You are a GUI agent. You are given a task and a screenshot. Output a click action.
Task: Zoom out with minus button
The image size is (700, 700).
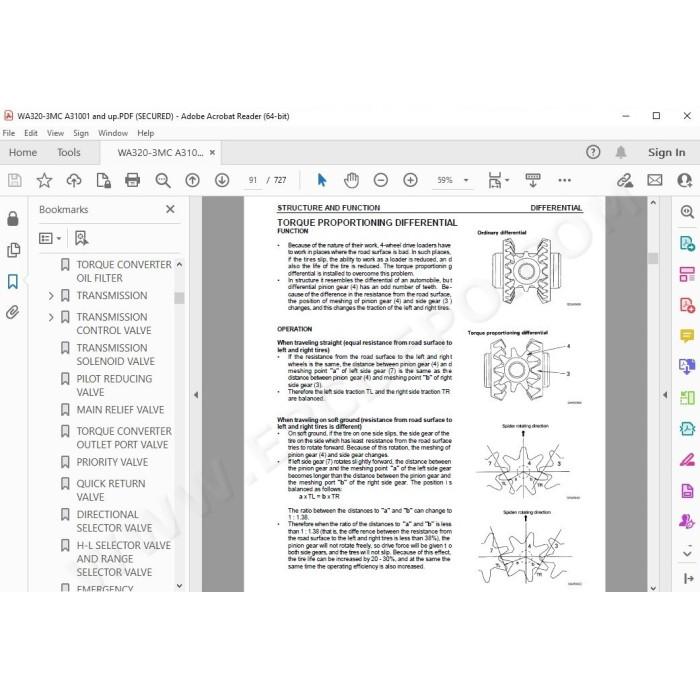click(x=381, y=180)
